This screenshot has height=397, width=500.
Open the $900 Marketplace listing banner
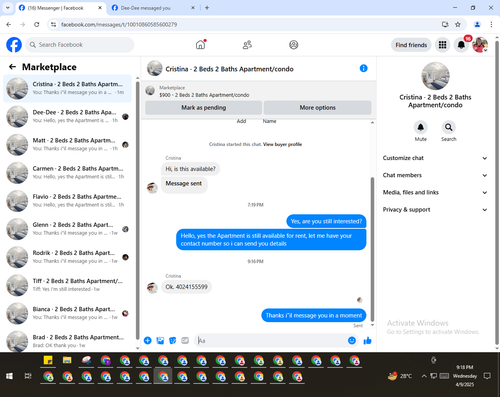coord(258,91)
